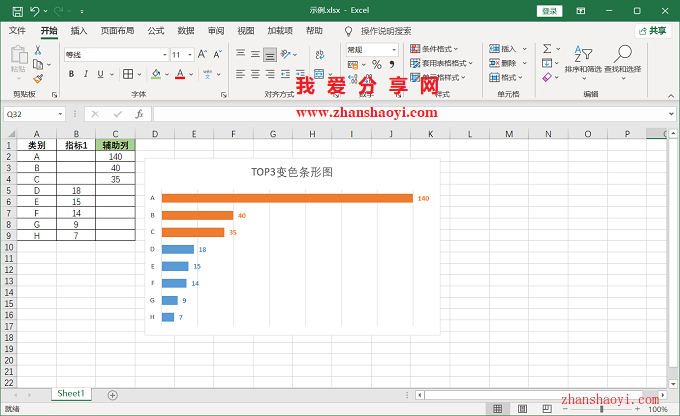Apply borders with the borders icon
Viewport: 680px width, 416px height.
(128, 74)
